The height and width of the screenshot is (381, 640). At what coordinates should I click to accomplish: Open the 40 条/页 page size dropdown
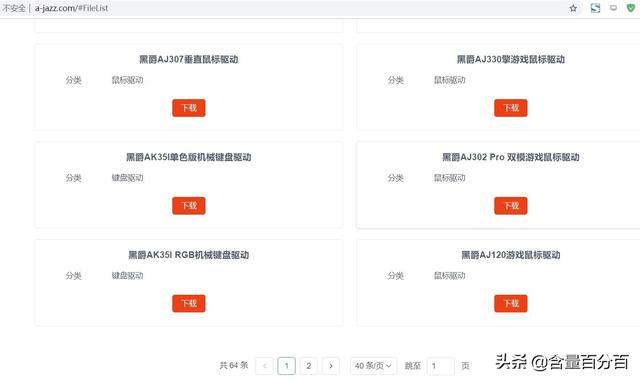pos(373,366)
